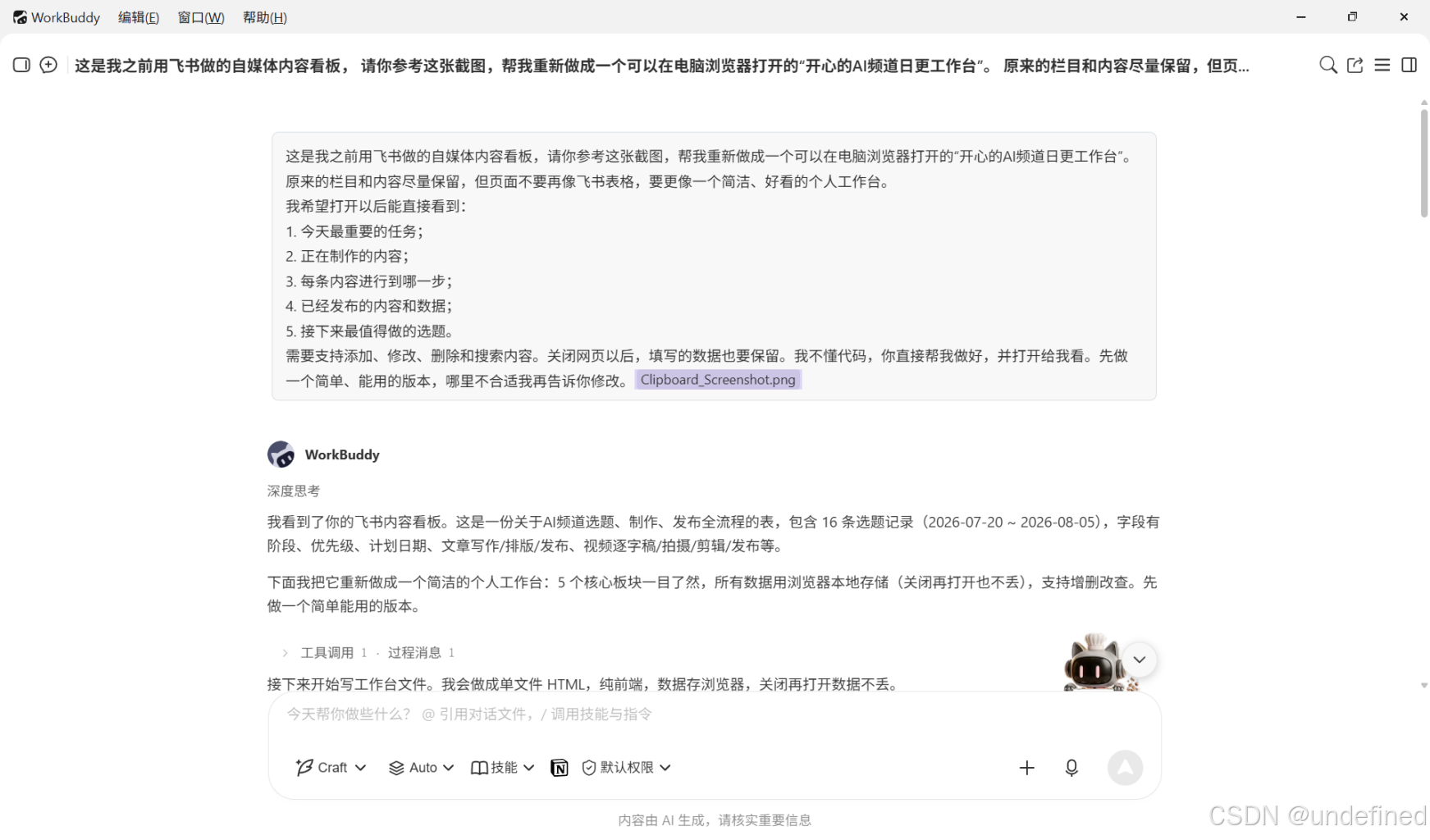Restore down the WorkBuddy window
This screenshot has width=1430, height=840.
[1353, 17]
